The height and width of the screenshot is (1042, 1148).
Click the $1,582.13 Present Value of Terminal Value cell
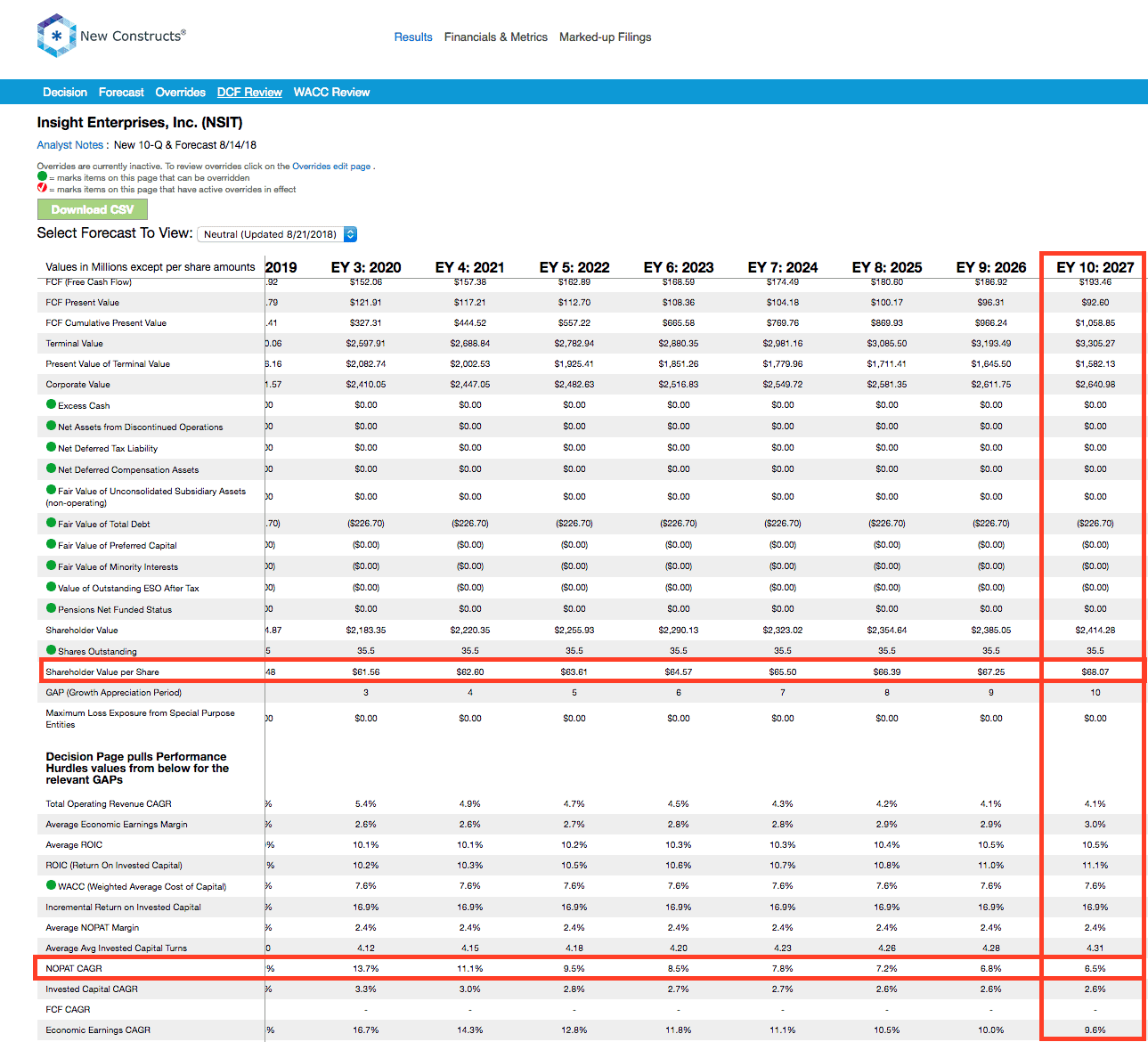click(x=1095, y=364)
